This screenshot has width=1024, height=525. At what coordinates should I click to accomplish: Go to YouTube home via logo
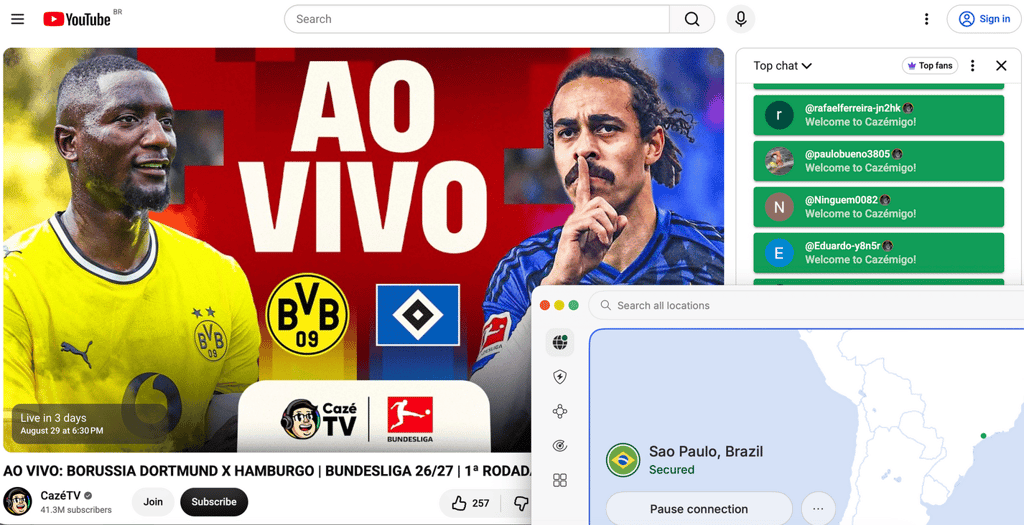76,19
